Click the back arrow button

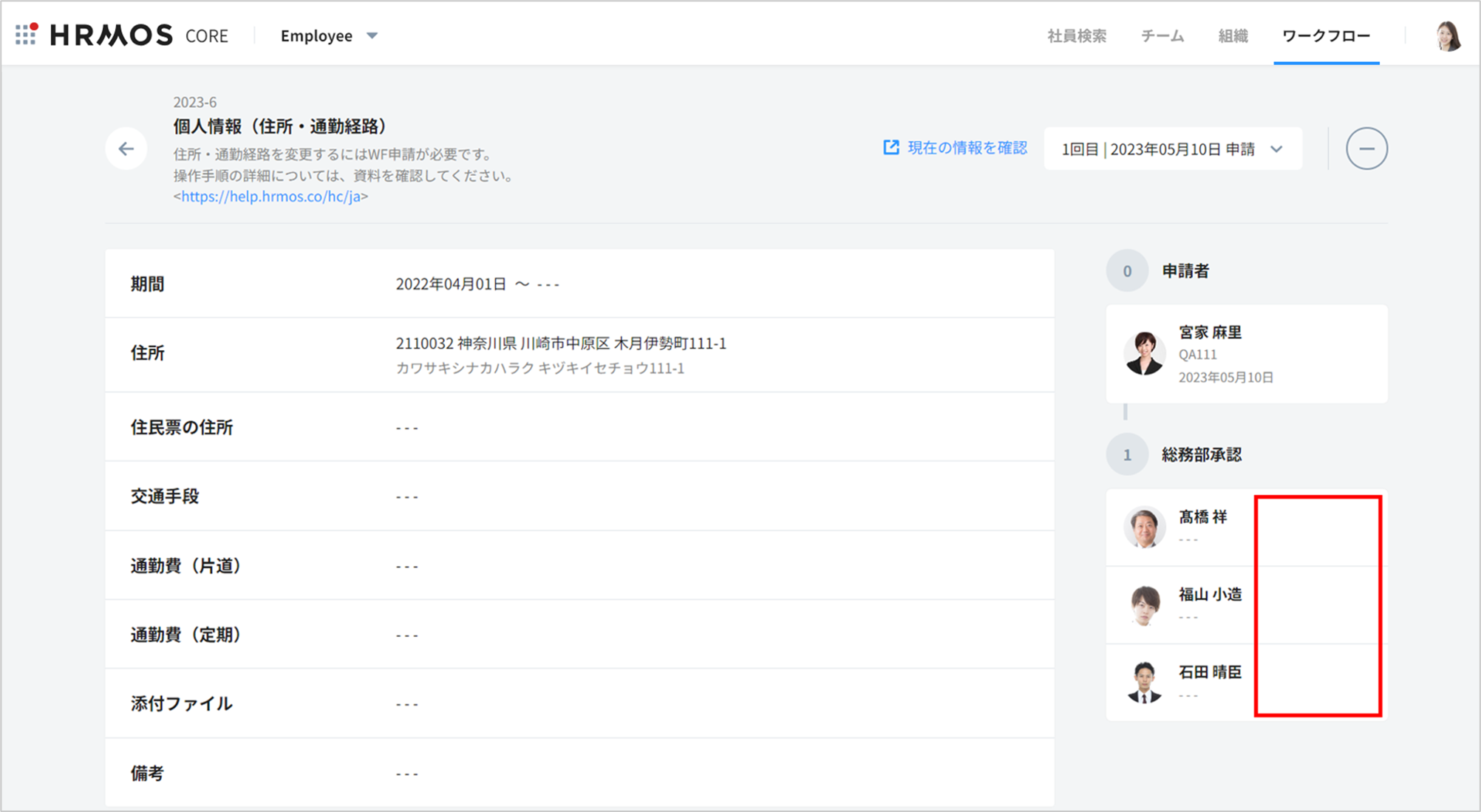tap(126, 149)
